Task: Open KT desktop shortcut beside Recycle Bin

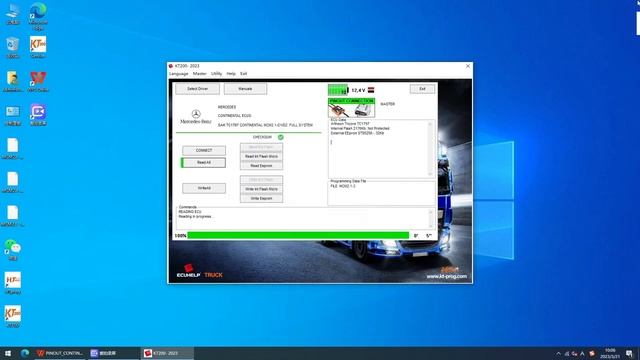Action: (x=38, y=47)
